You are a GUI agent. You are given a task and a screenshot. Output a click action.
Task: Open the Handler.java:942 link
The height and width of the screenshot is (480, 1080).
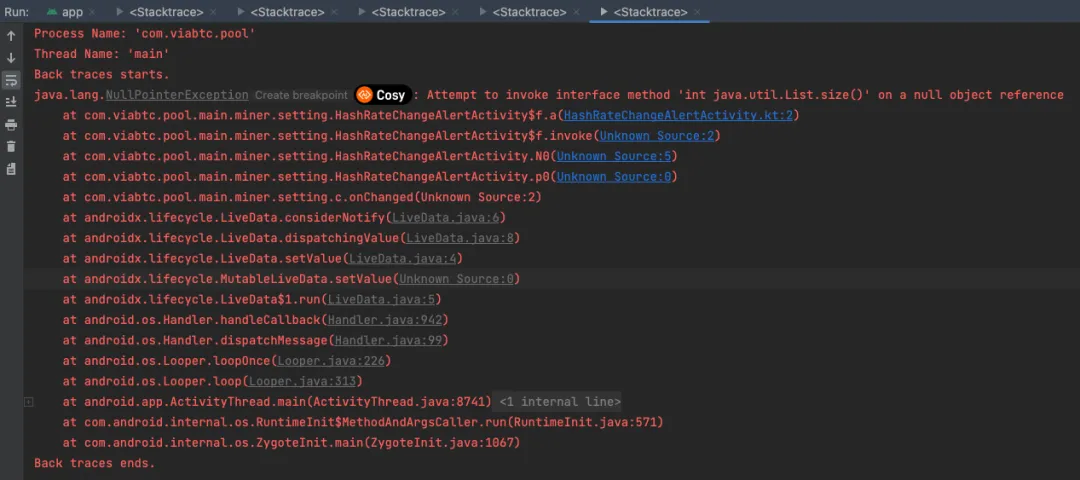tap(384, 320)
